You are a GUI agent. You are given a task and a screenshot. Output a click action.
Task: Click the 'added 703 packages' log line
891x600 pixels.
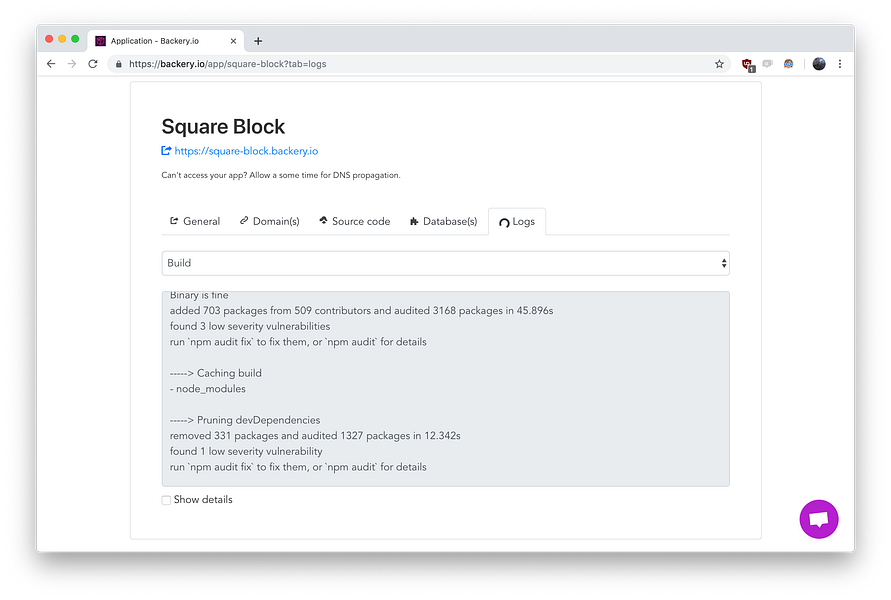(x=361, y=311)
